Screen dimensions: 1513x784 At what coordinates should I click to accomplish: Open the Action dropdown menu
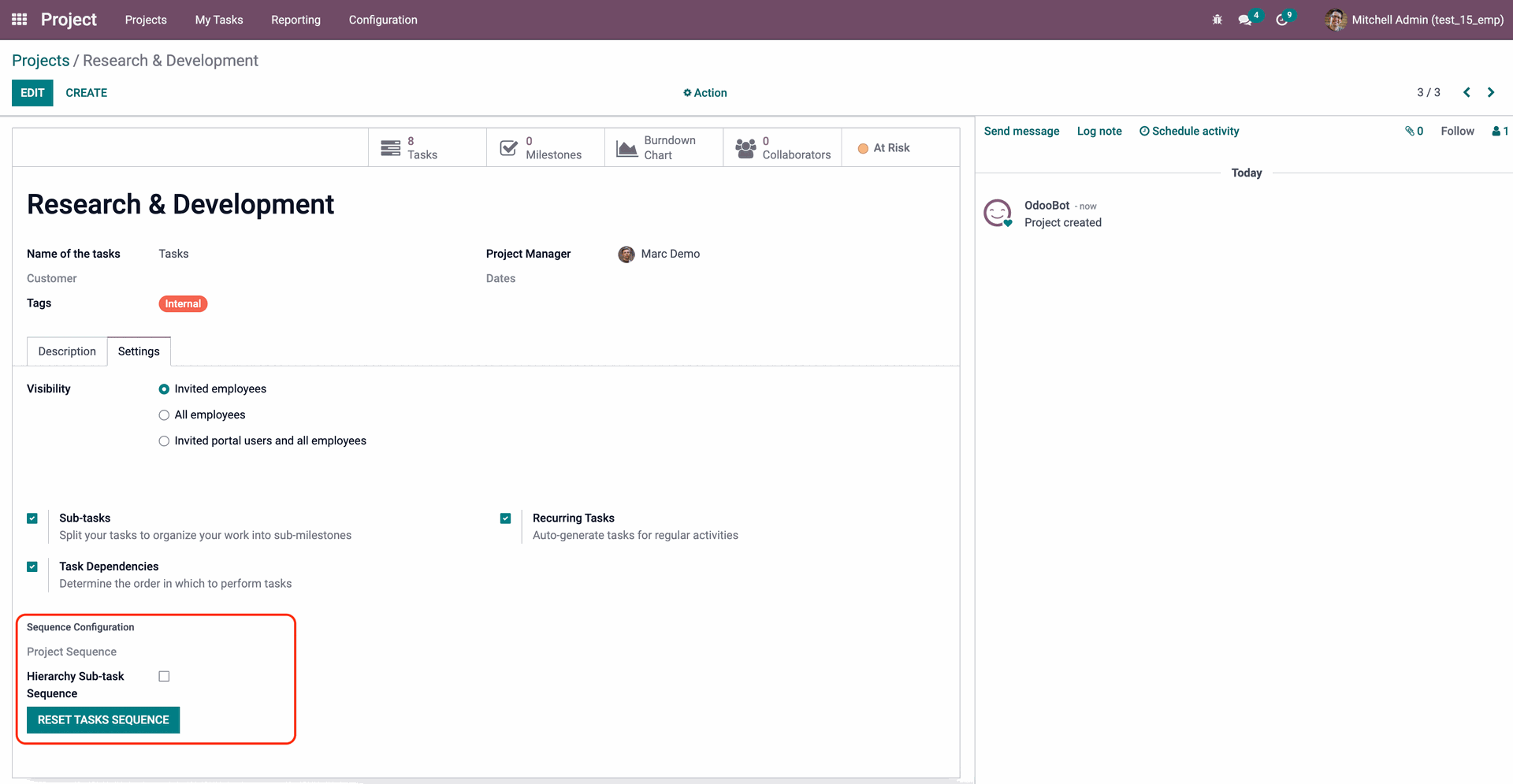(704, 92)
